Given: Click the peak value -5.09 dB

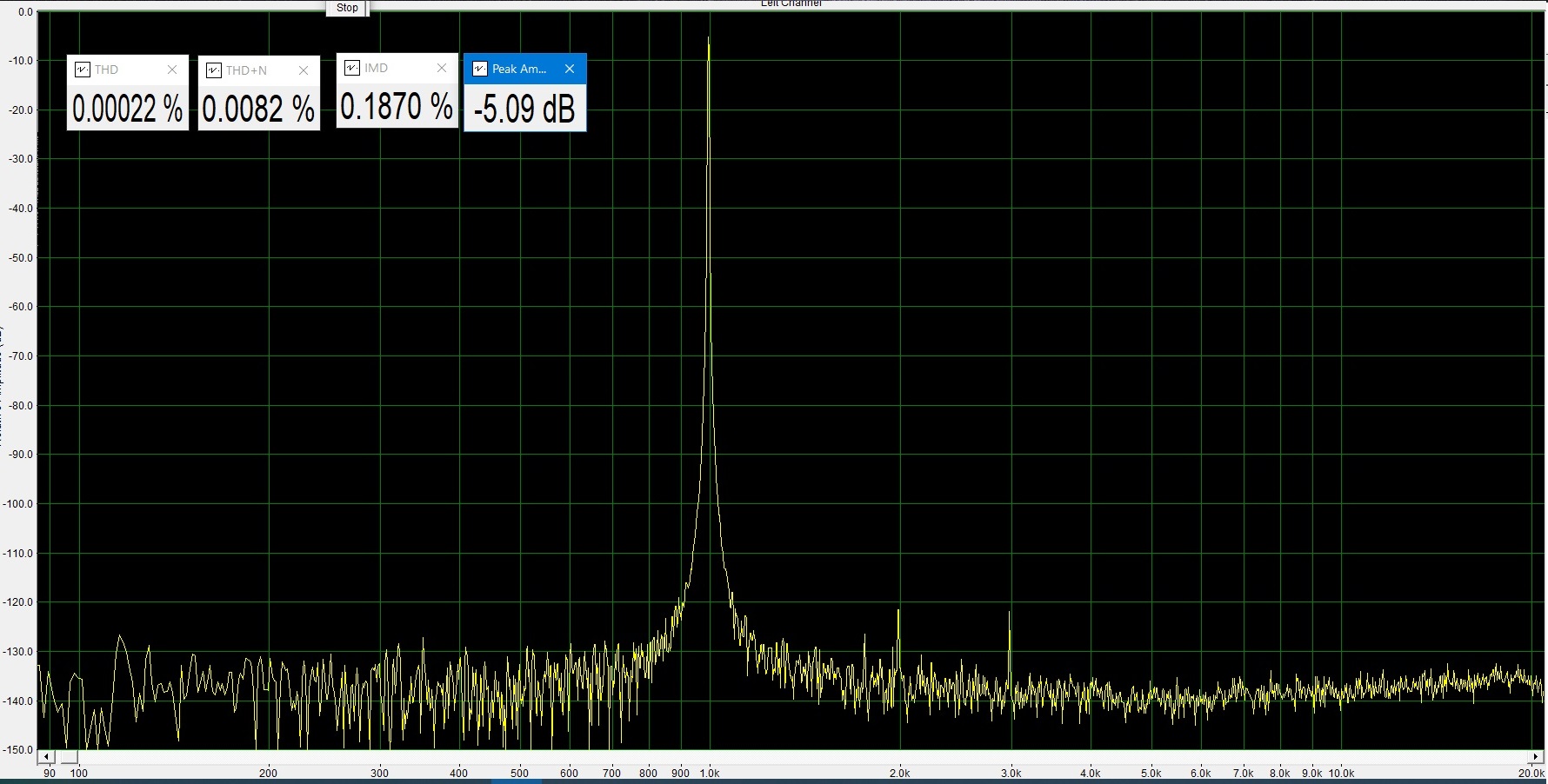Looking at the screenshot, I should point(524,110).
